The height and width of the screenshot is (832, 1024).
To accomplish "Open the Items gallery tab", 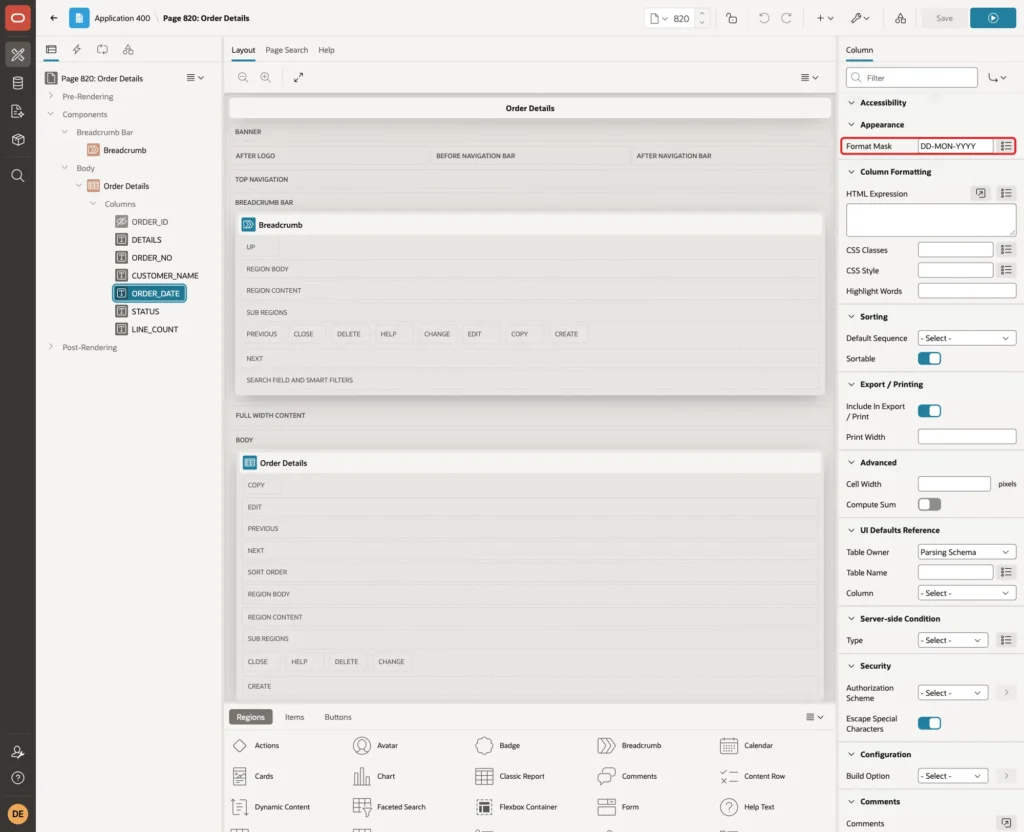I will click(x=295, y=717).
